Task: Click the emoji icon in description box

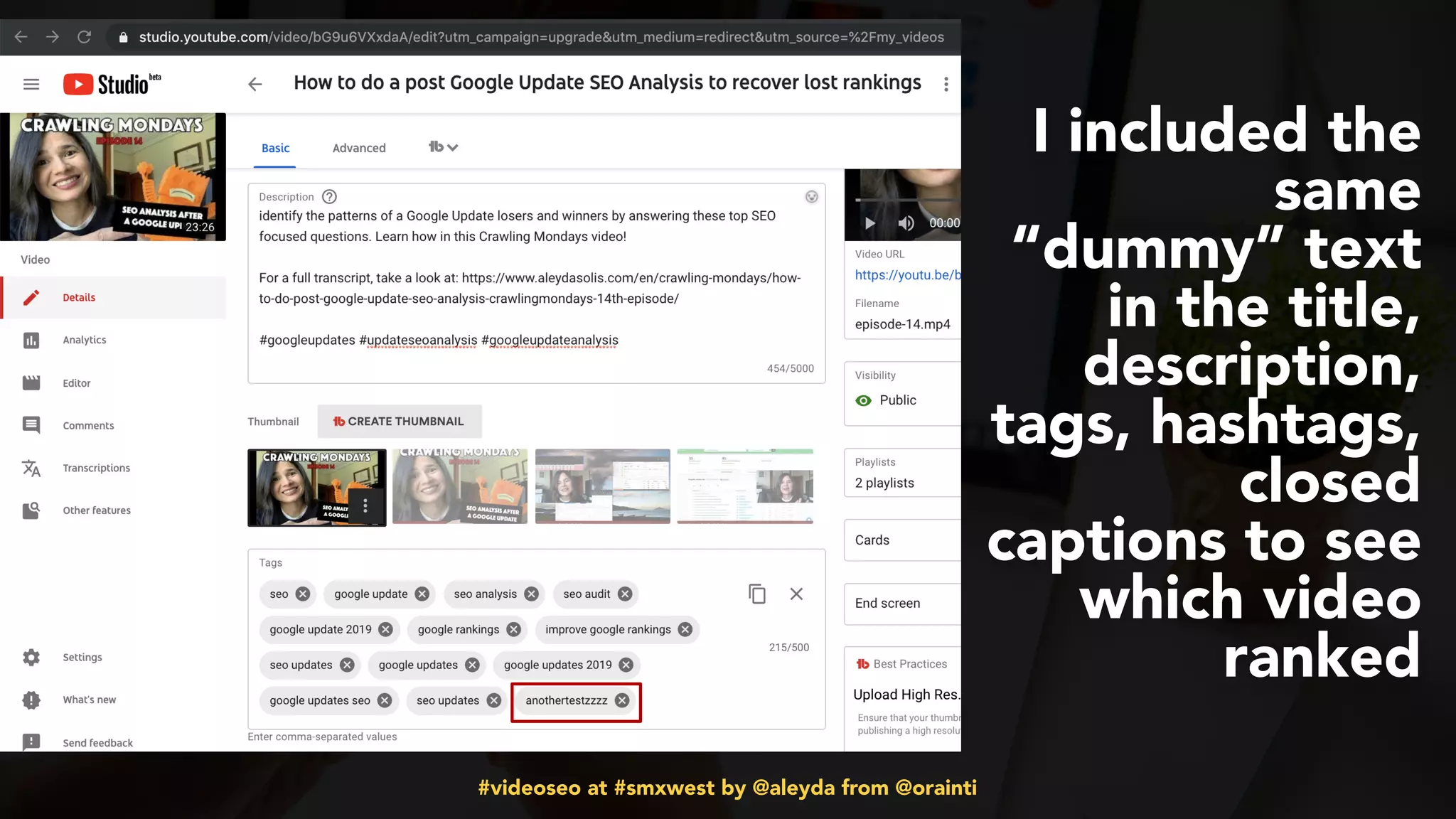Action: coord(811,197)
